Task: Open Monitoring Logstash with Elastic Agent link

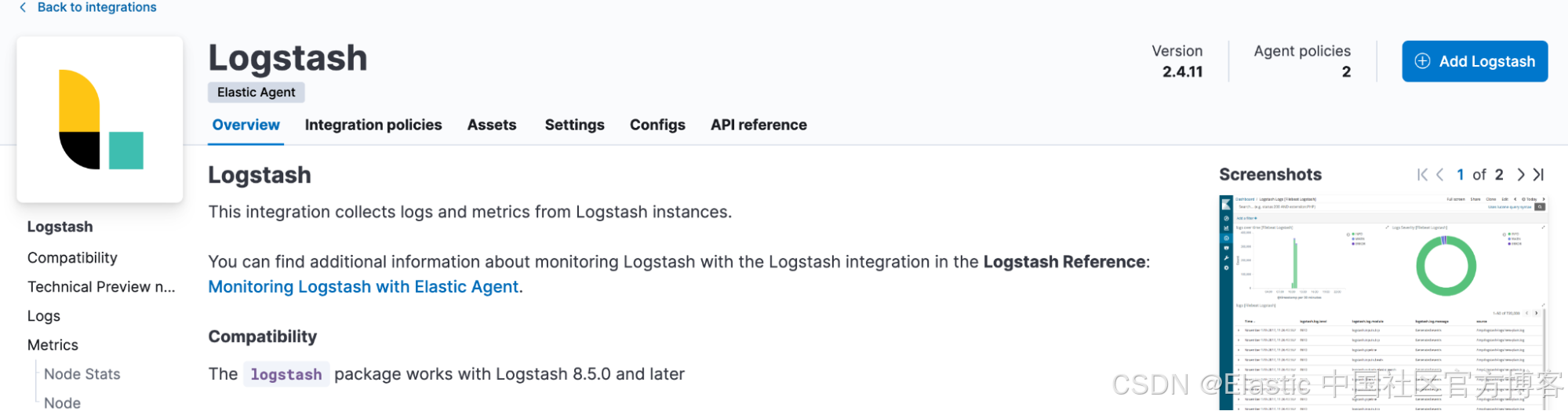Action: click(x=363, y=287)
